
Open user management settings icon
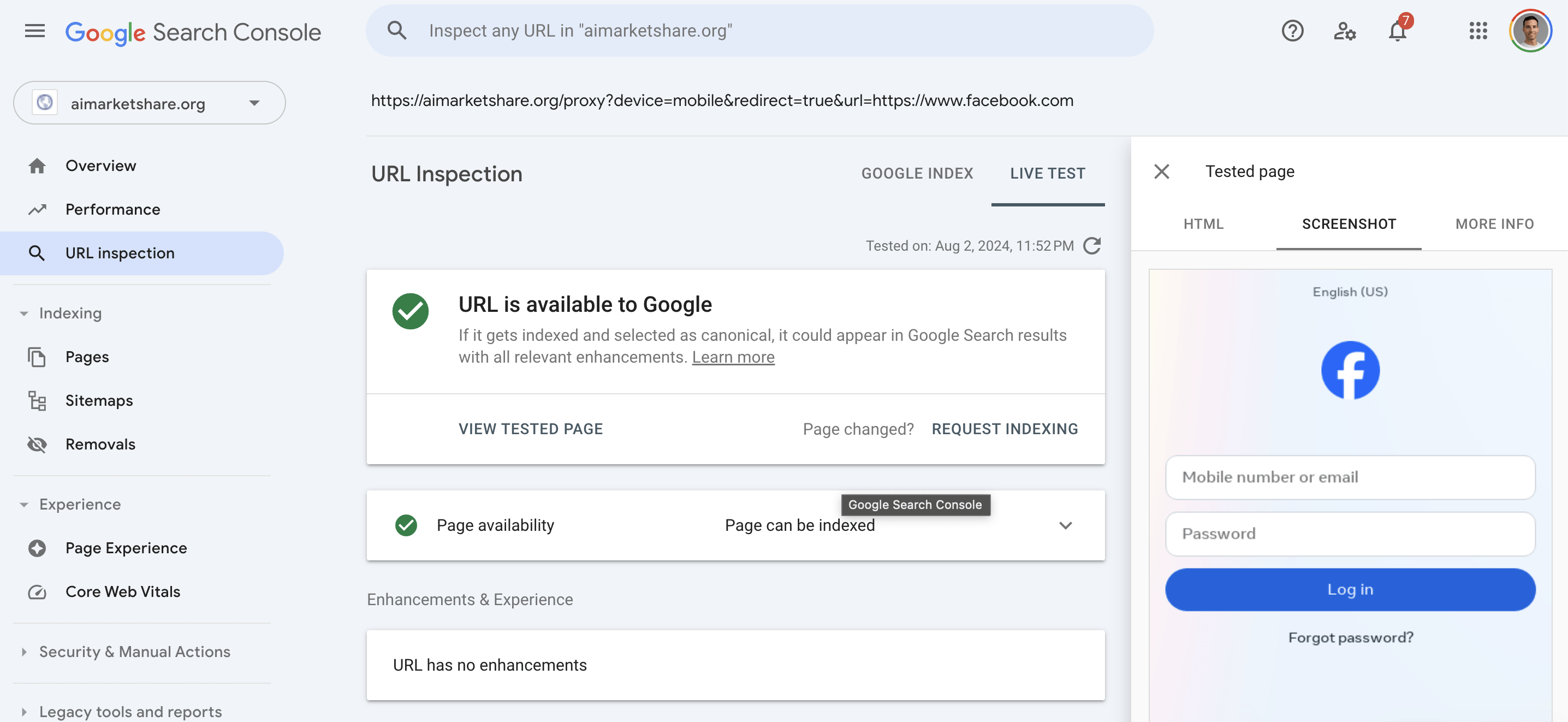pyautogui.click(x=1344, y=31)
